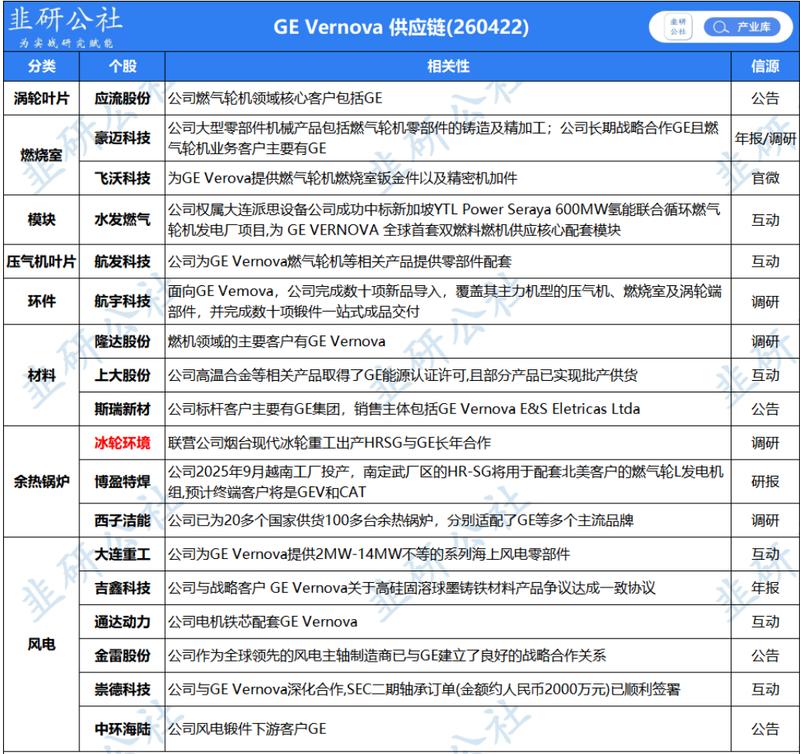The height and width of the screenshot is (754, 800).
Task: Select the red 冰轮环境 stock name
Action: [122, 443]
